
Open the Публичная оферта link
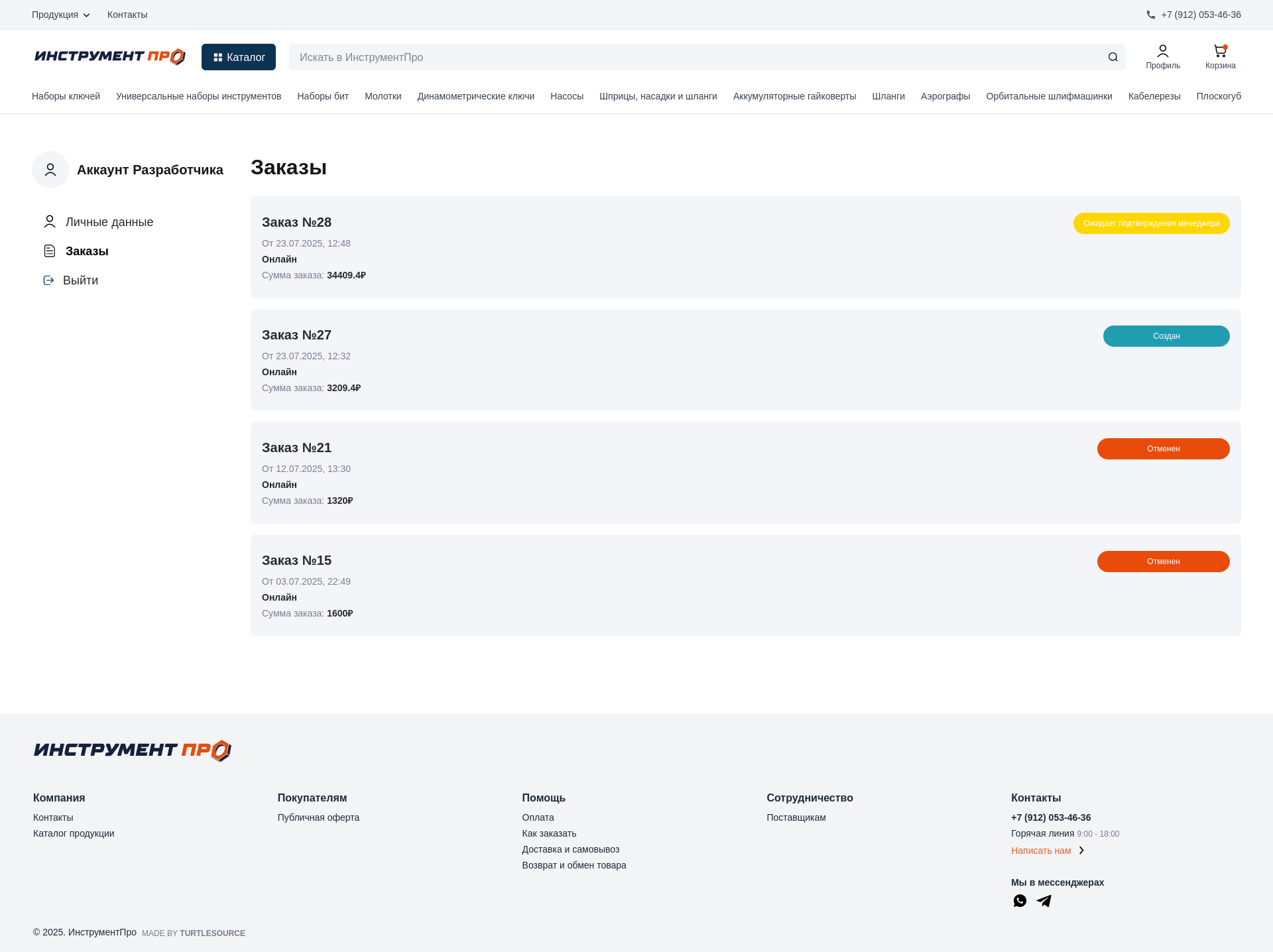tap(318, 817)
